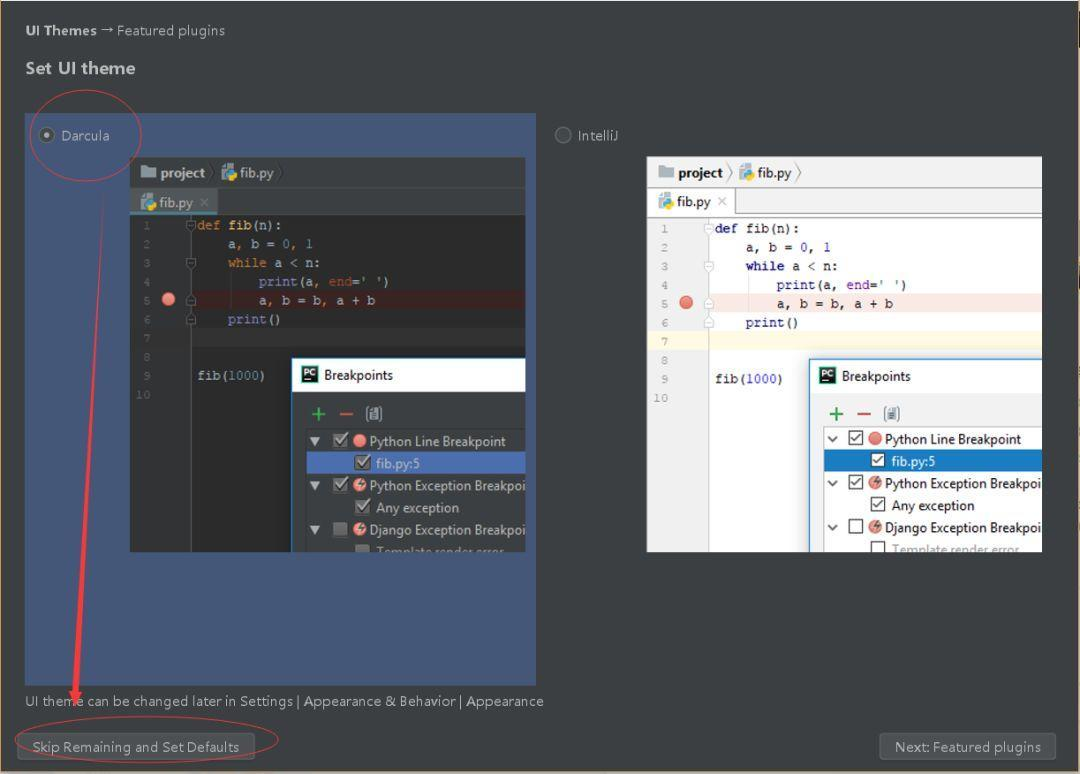Toggle Any exception checkbox in IntelliJ preview
Screen dimensions: 1080x774
coord(878,504)
